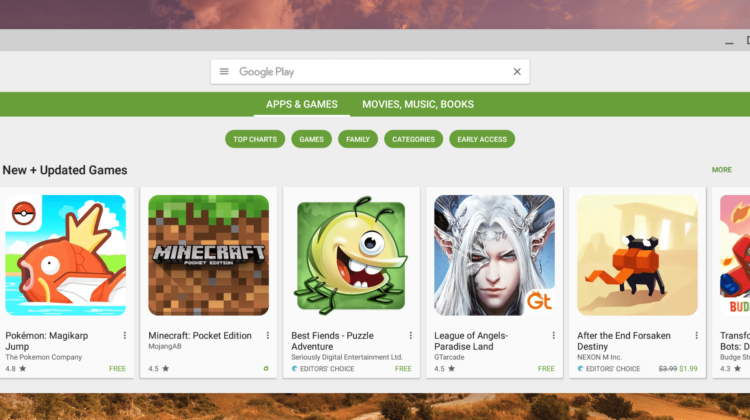Open three-dot menu for Best Fiends
The image size is (750, 420).
click(410, 336)
